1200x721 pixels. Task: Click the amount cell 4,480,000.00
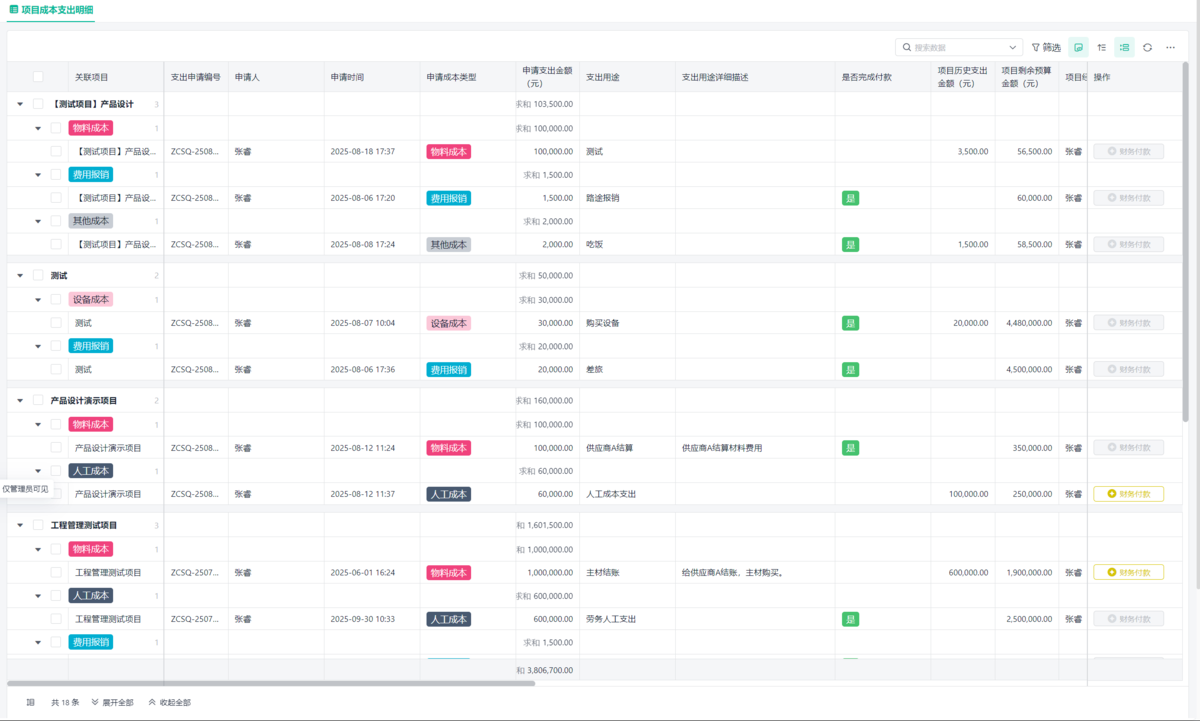(1027, 323)
